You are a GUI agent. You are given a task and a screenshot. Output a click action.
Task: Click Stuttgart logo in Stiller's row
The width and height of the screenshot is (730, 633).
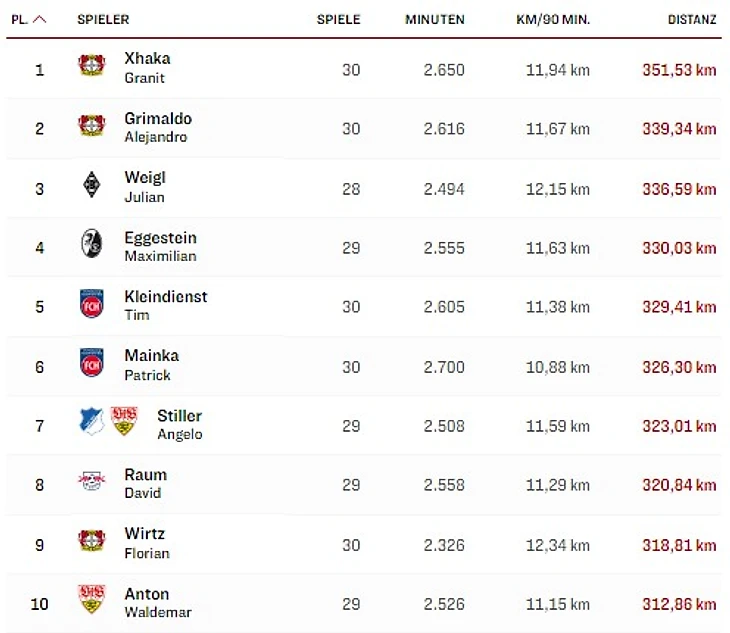pos(124,422)
